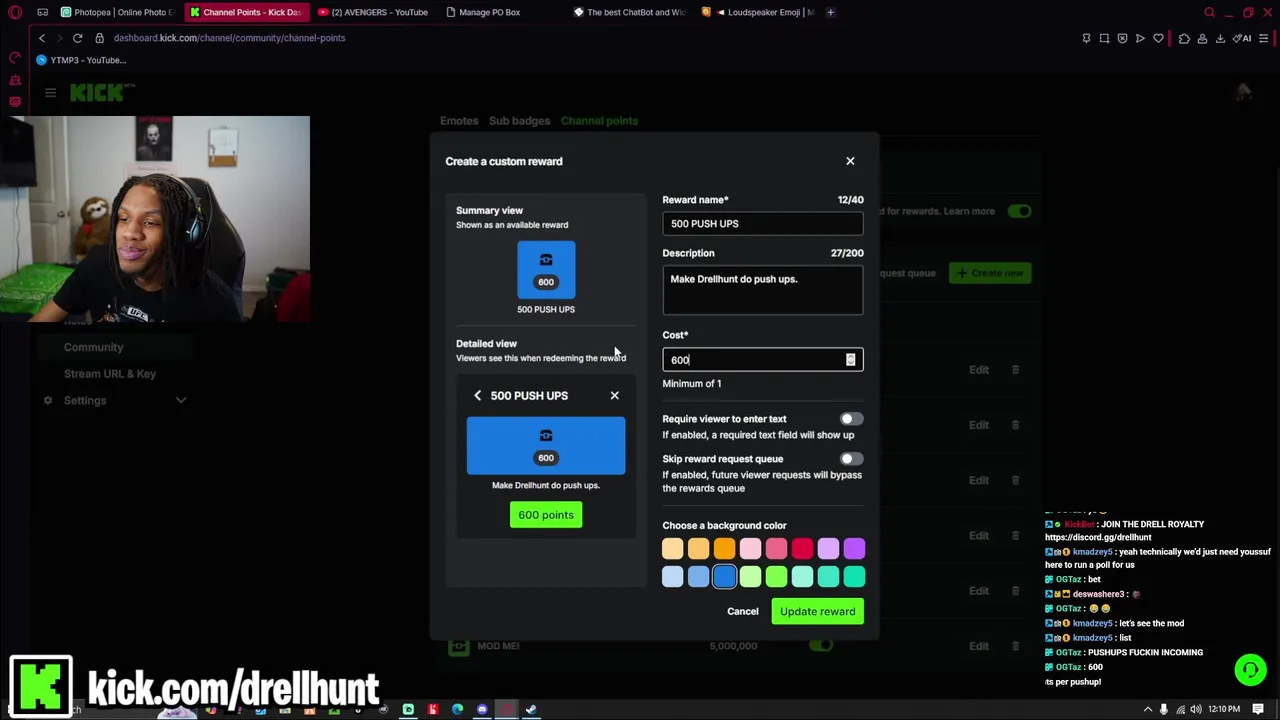The image size is (1280, 720).
Task: Select the bright green background color
Action: 776,576
